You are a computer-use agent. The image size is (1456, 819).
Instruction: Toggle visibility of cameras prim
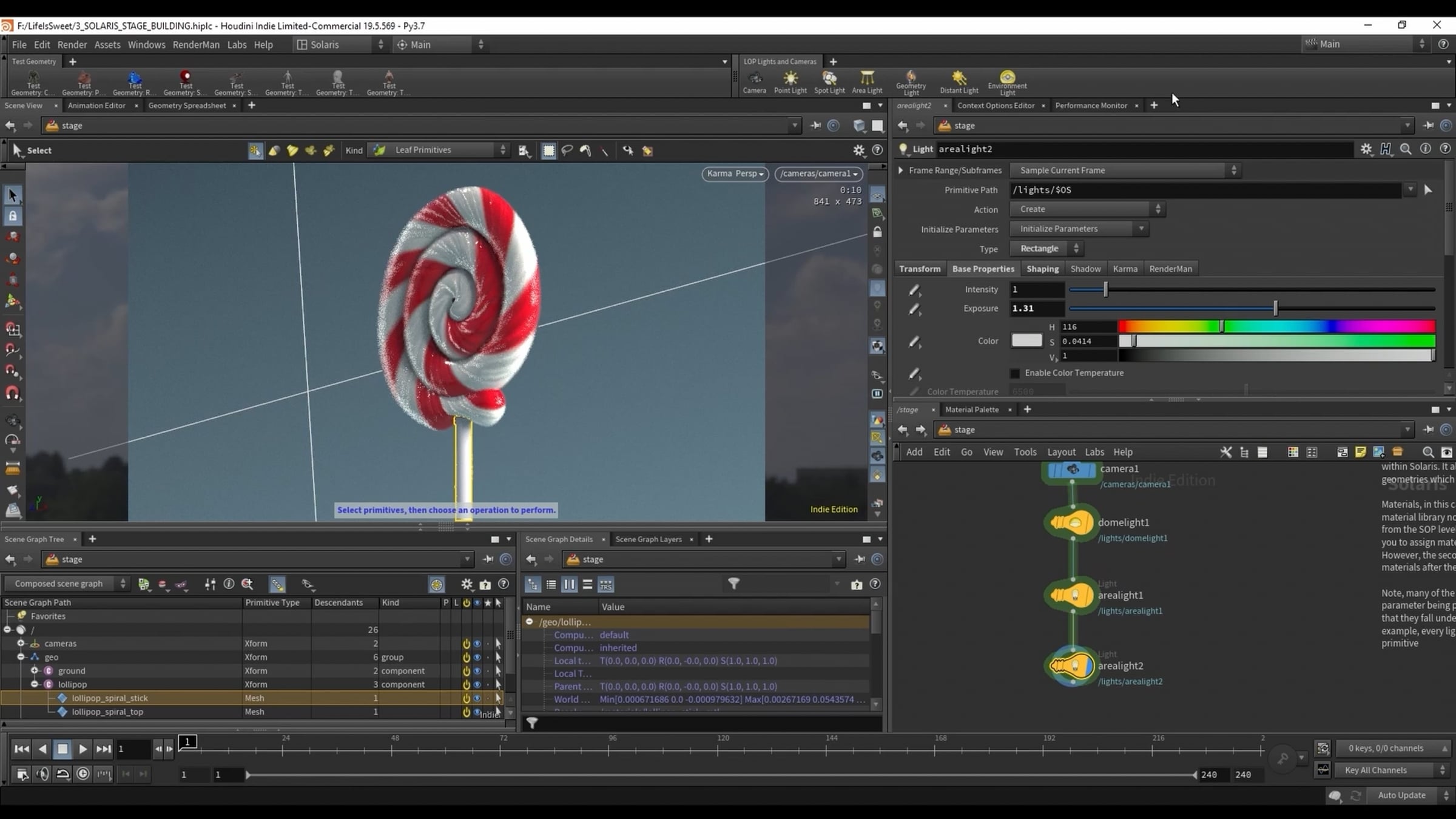[x=477, y=644]
